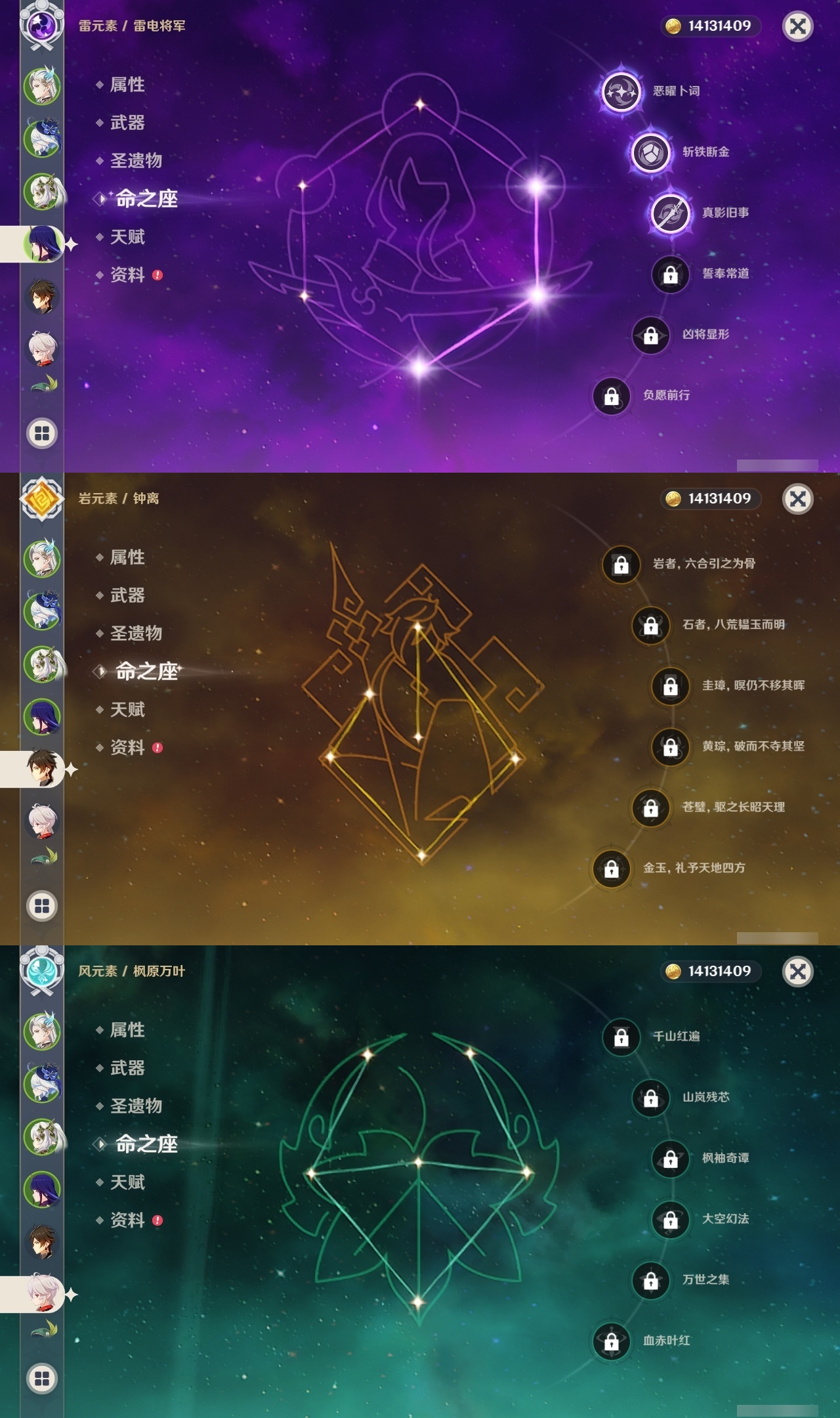Open 天赋 tab on the 雷电将军 screen
The width and height of the screenshot is (840, 1418).
point(127,237)
